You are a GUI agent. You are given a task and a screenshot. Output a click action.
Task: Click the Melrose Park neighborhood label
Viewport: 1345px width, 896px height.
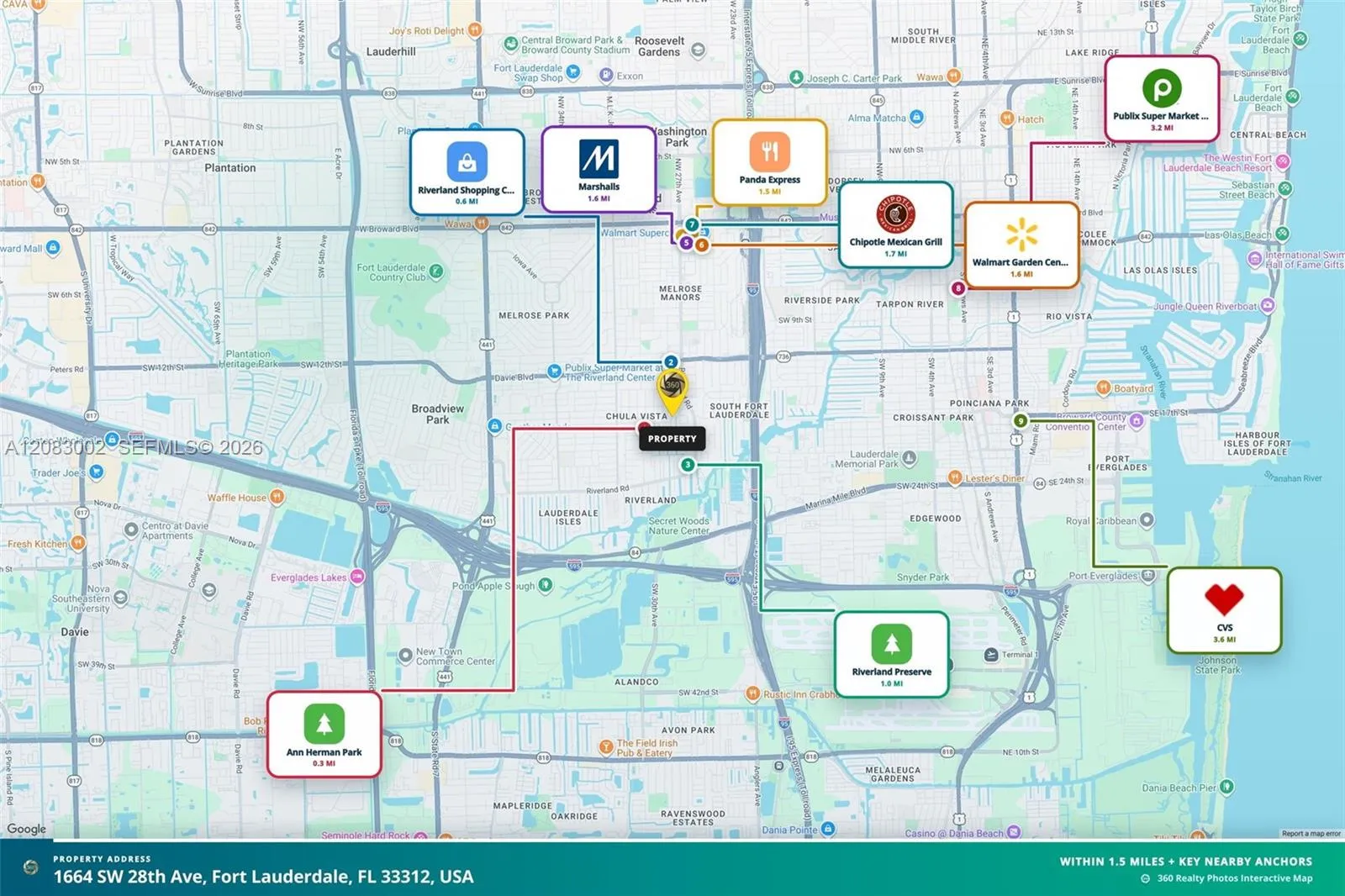pos(534,316)
